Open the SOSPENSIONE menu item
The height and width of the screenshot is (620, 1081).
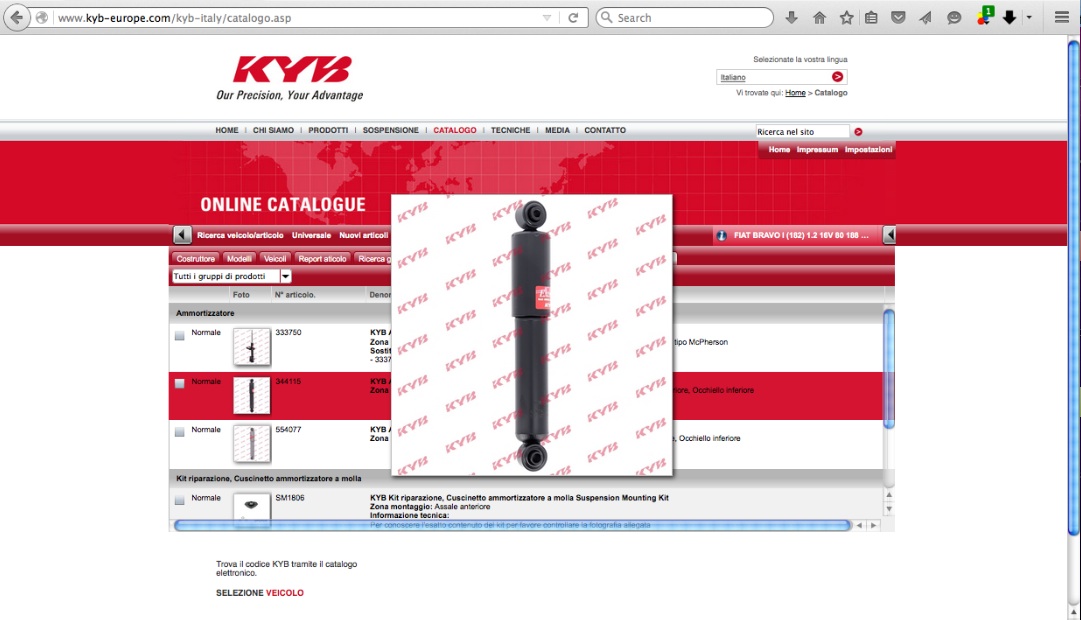(391, 130)
